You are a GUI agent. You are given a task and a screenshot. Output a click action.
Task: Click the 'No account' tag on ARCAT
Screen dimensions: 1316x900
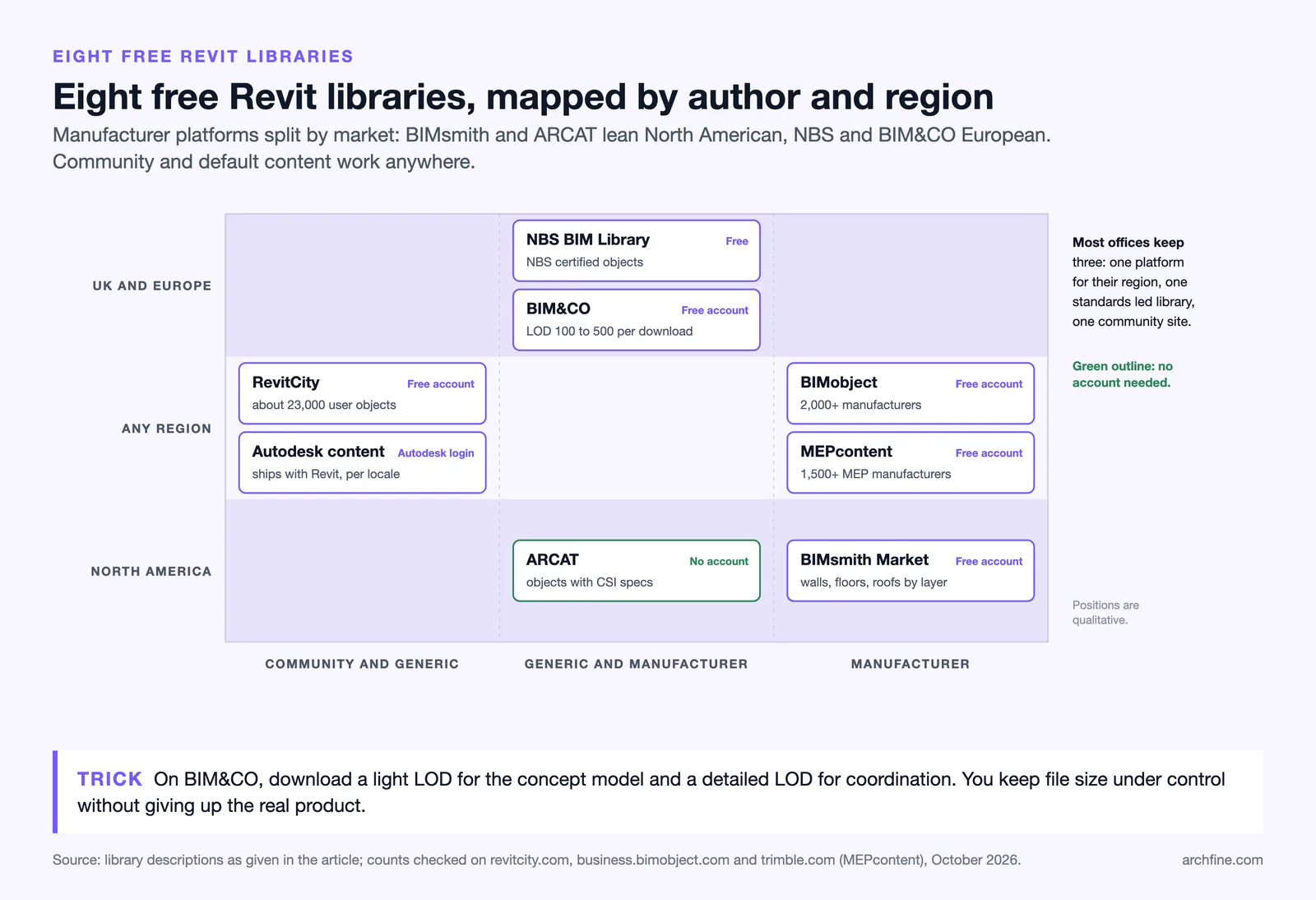tap(719, 561)
